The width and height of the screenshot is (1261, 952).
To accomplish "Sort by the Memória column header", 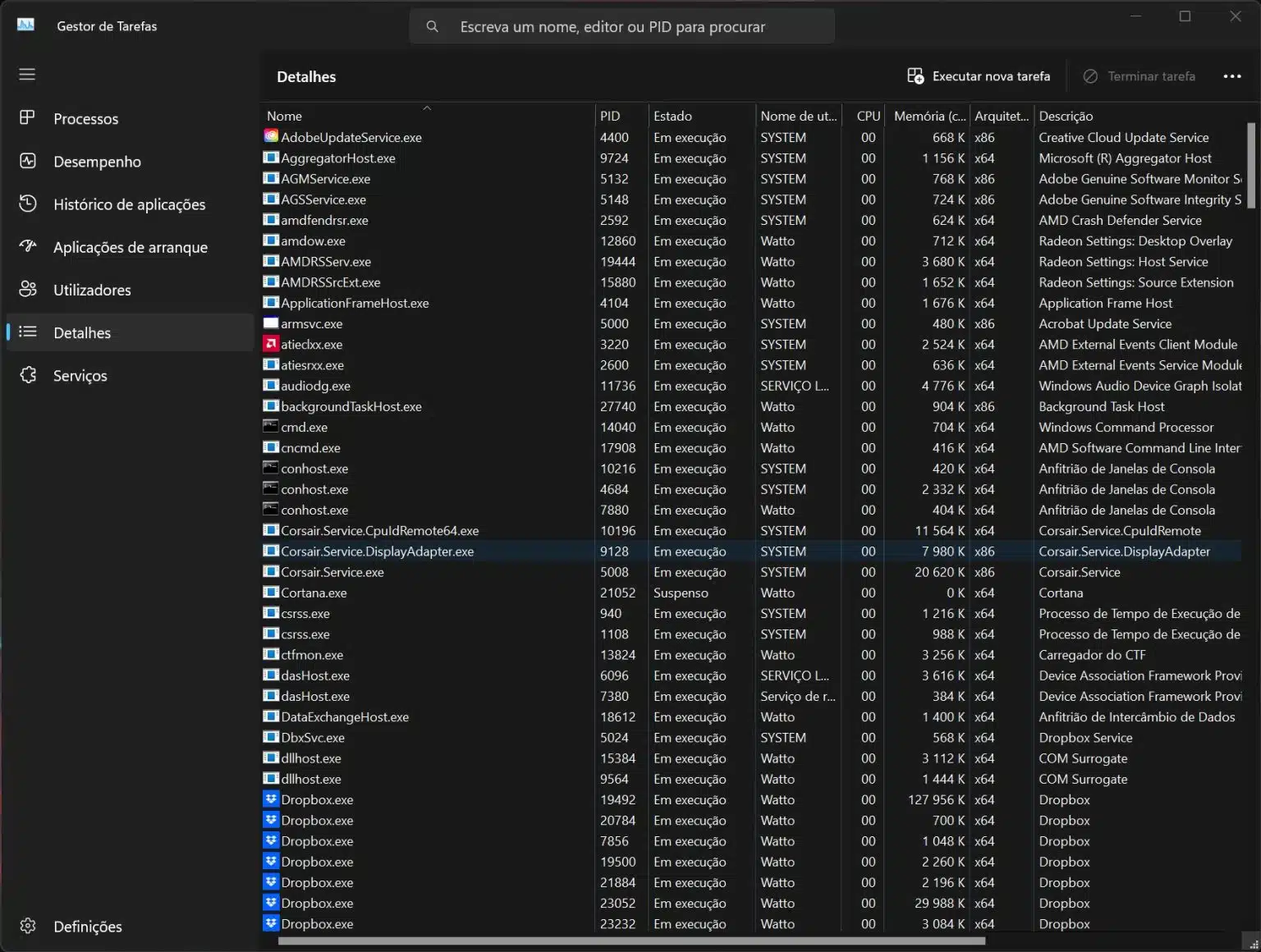I will [x=928, y=116].
